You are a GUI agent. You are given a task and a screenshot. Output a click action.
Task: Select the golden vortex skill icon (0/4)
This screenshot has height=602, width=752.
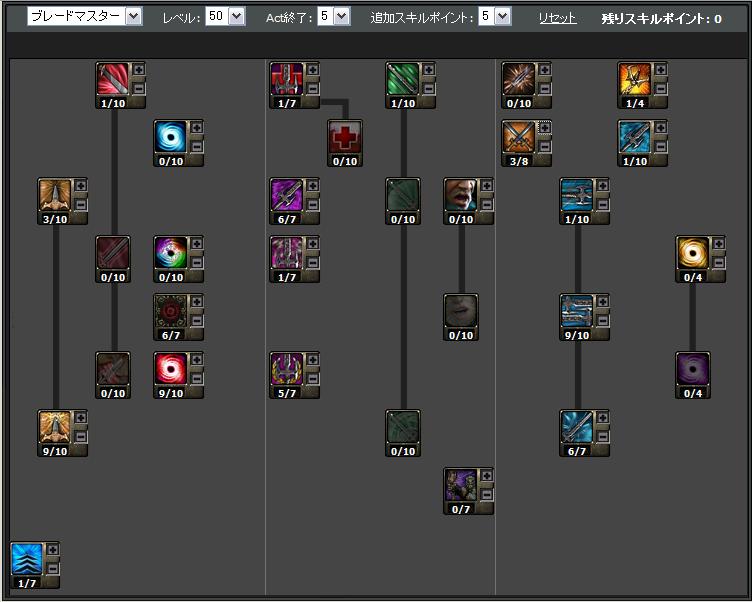point(693,253)
